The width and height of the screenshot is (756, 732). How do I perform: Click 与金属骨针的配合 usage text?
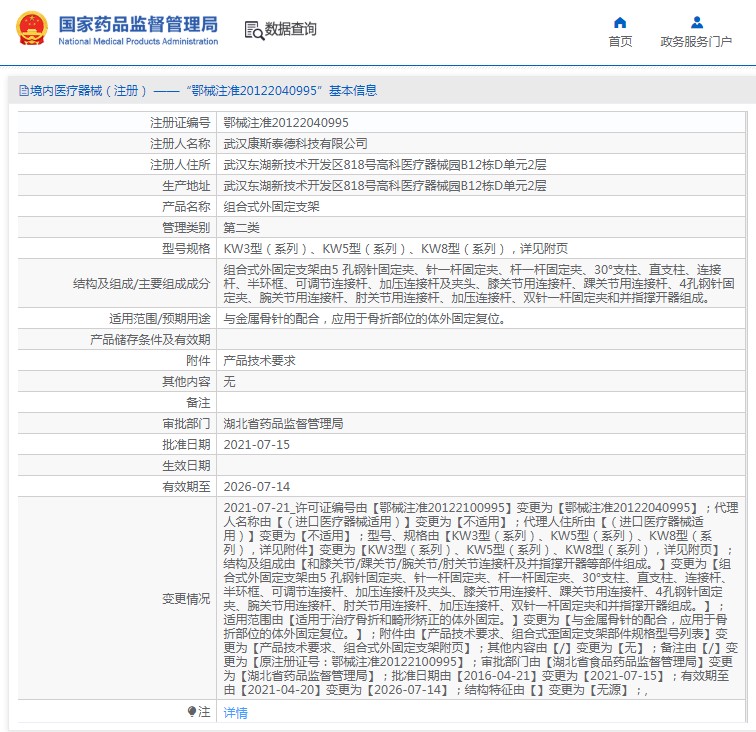coord(364,319)
